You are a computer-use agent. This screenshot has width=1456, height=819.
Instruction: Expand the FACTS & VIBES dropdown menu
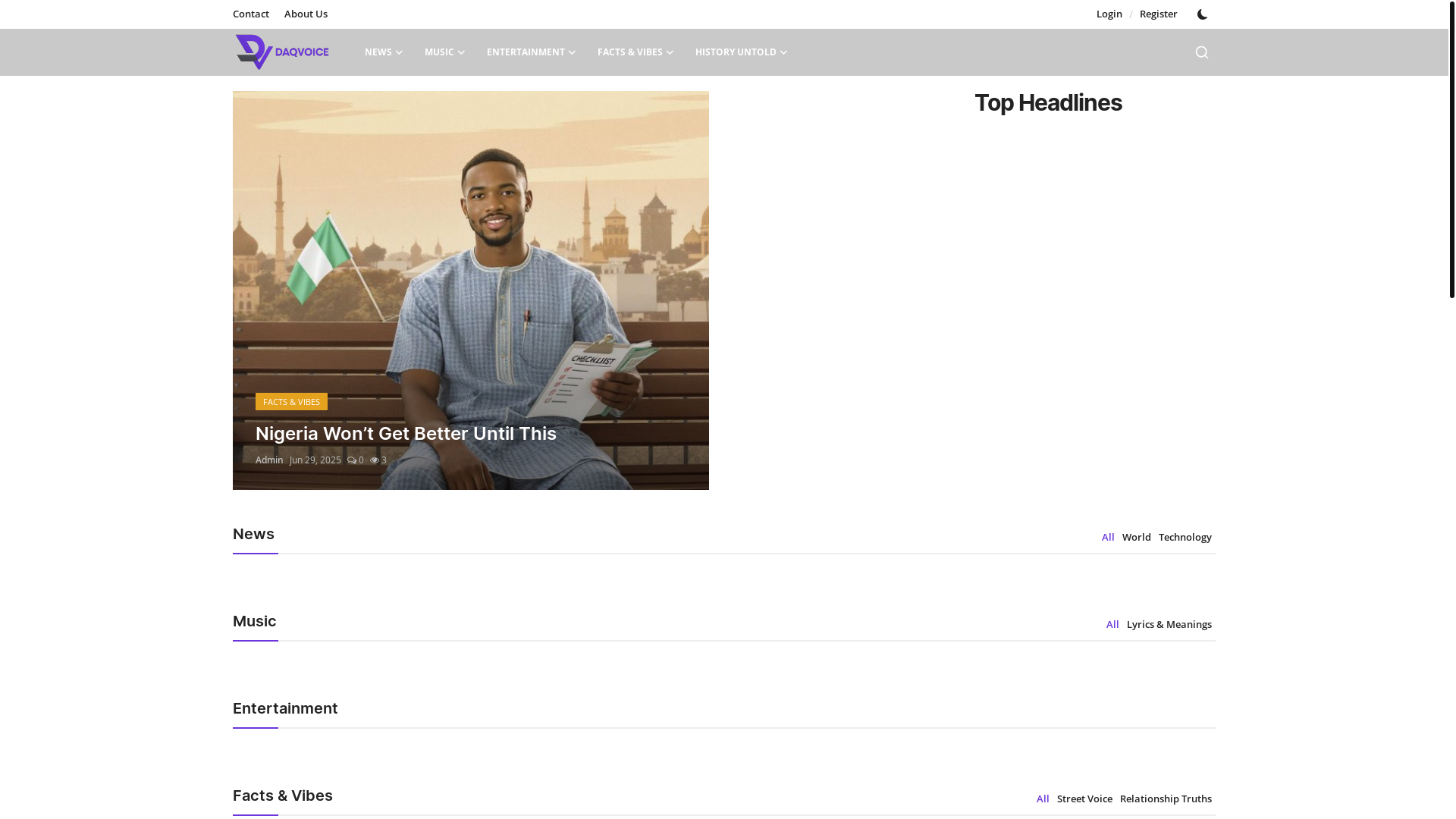[635, 52]
